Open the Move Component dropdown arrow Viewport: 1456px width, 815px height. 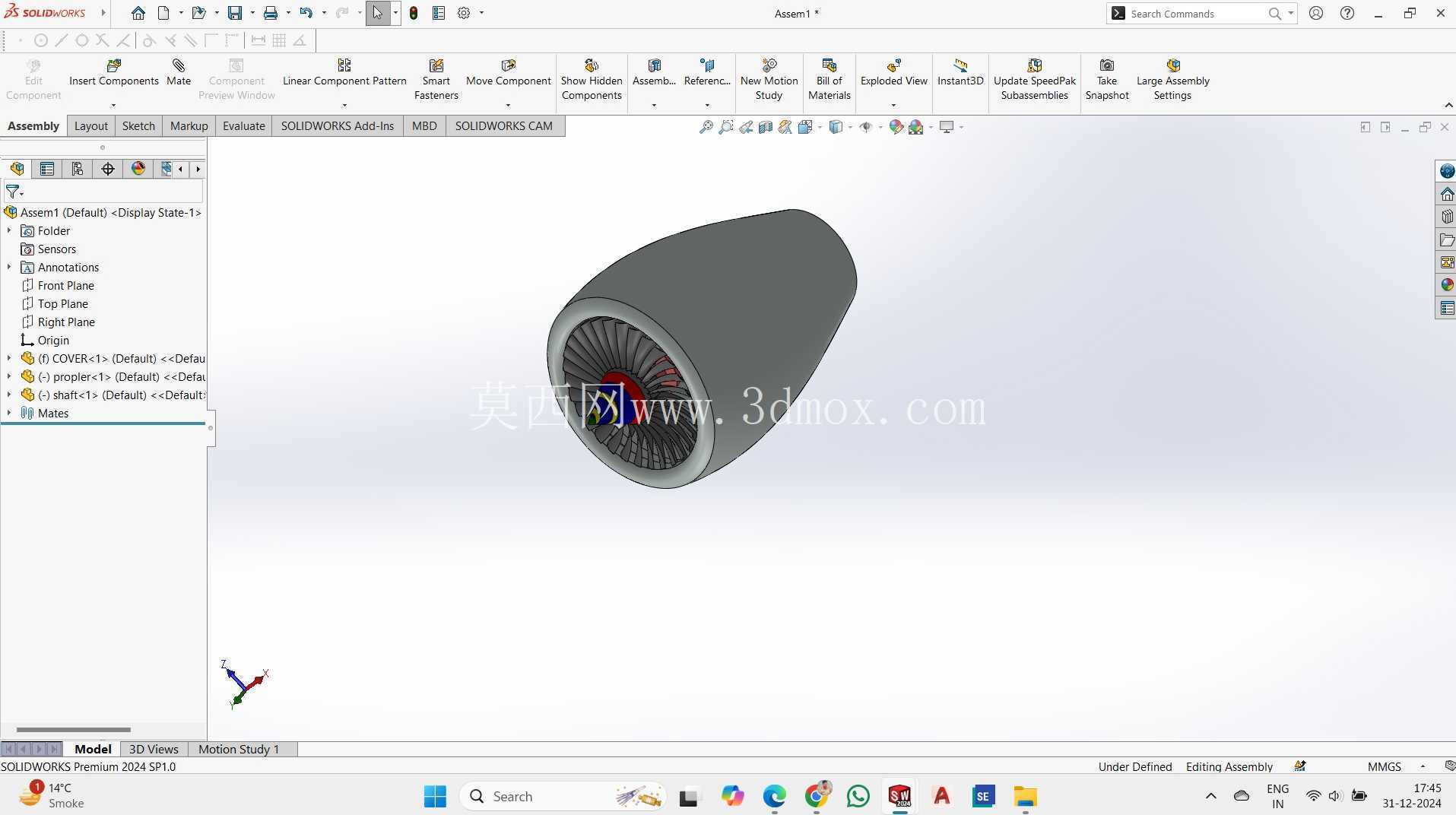click(x=508, y=105)
